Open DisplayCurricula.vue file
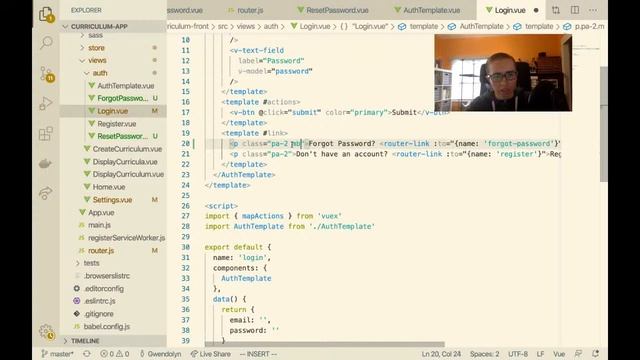Viewport: 640px width, 360px height. coord(125,162)
